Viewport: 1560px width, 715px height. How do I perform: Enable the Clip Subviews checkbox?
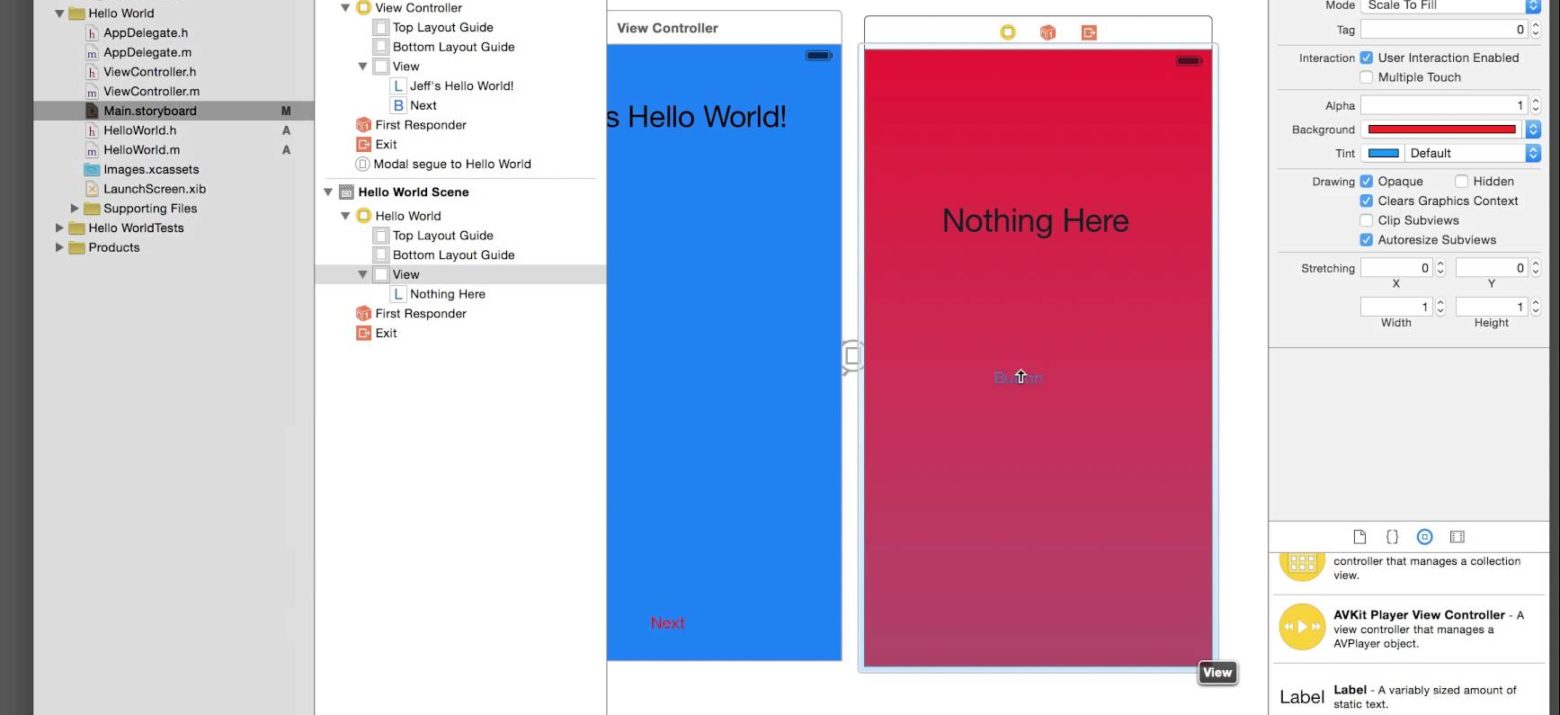click(1366, 220)
